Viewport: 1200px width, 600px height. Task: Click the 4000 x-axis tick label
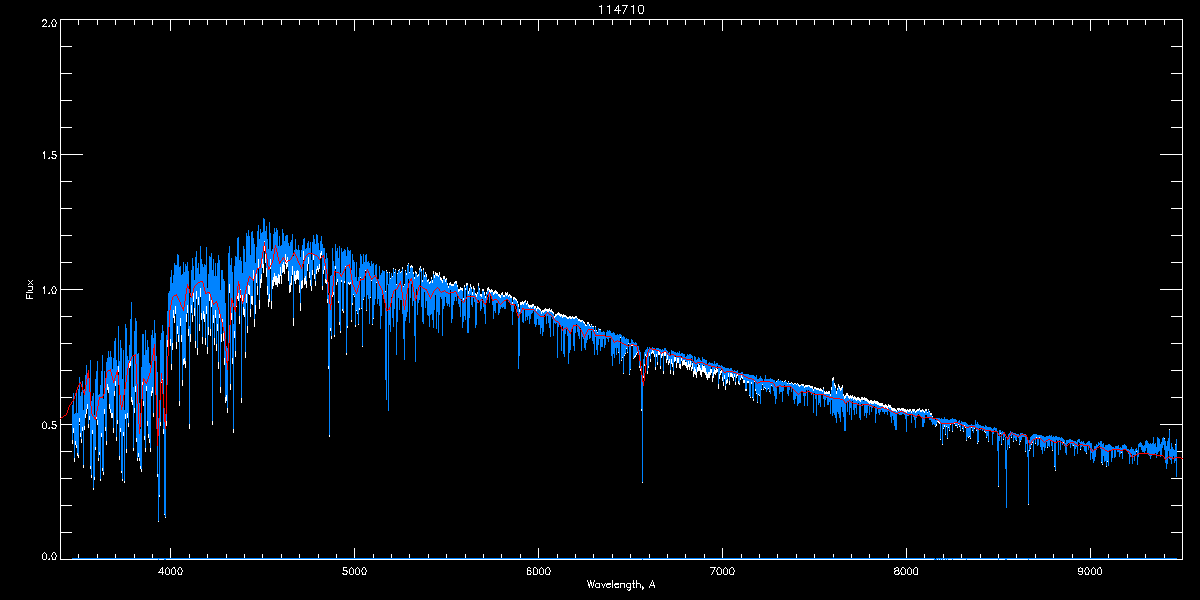tap(170, 572)
